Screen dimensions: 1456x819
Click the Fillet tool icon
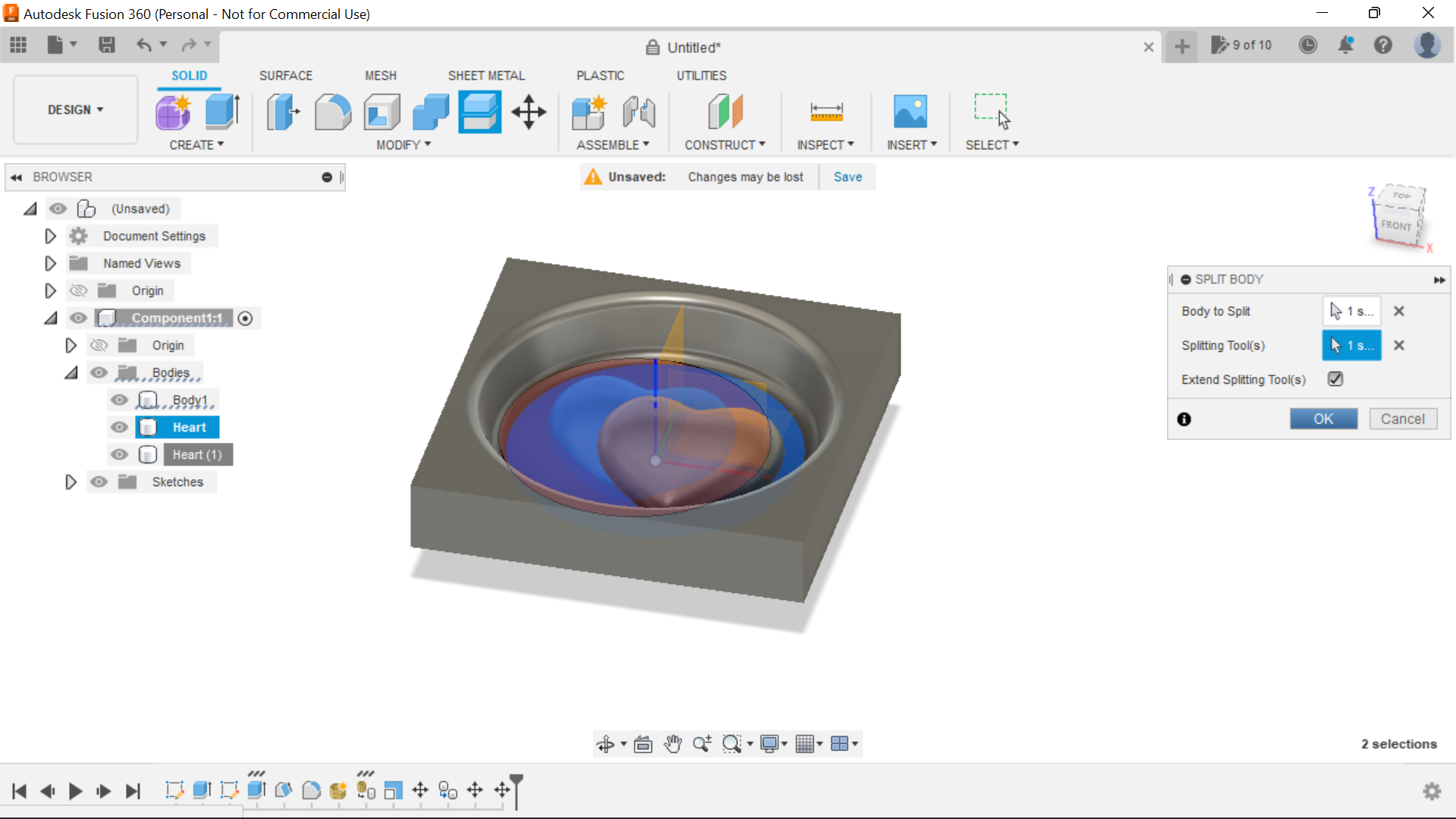tap(333, 111)
